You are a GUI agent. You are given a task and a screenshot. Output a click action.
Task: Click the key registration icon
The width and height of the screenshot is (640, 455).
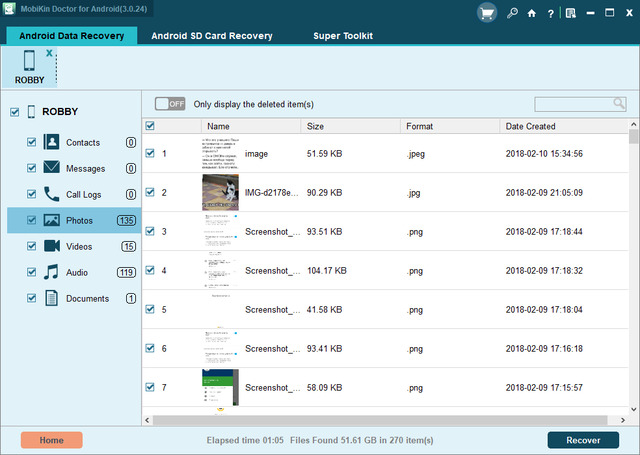pos(513,14)
